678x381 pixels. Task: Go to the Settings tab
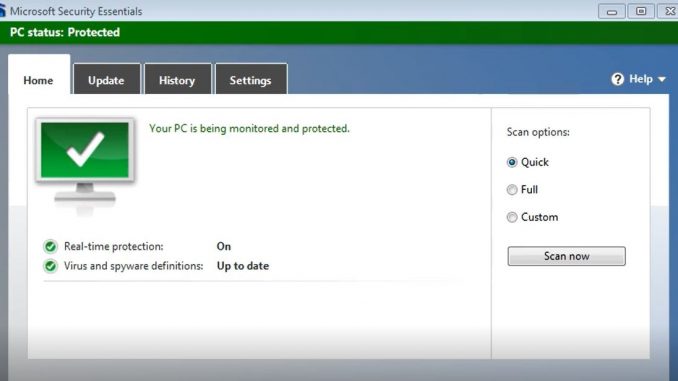pos(251,79)
